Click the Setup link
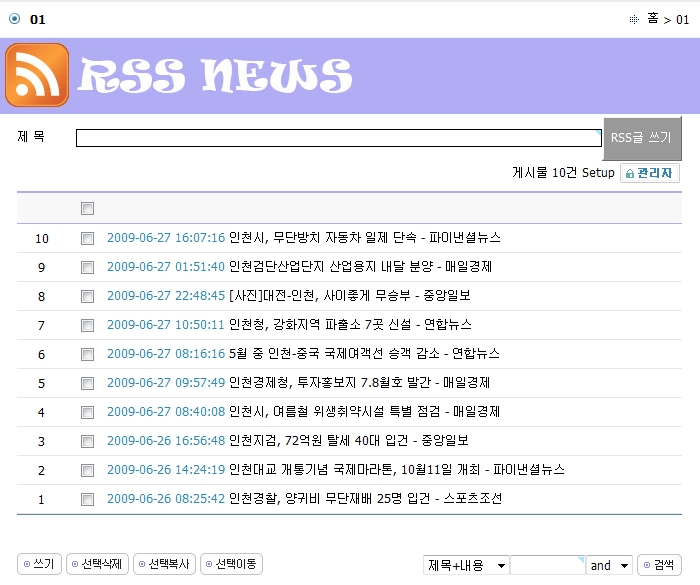 click(x=598, y=173)
